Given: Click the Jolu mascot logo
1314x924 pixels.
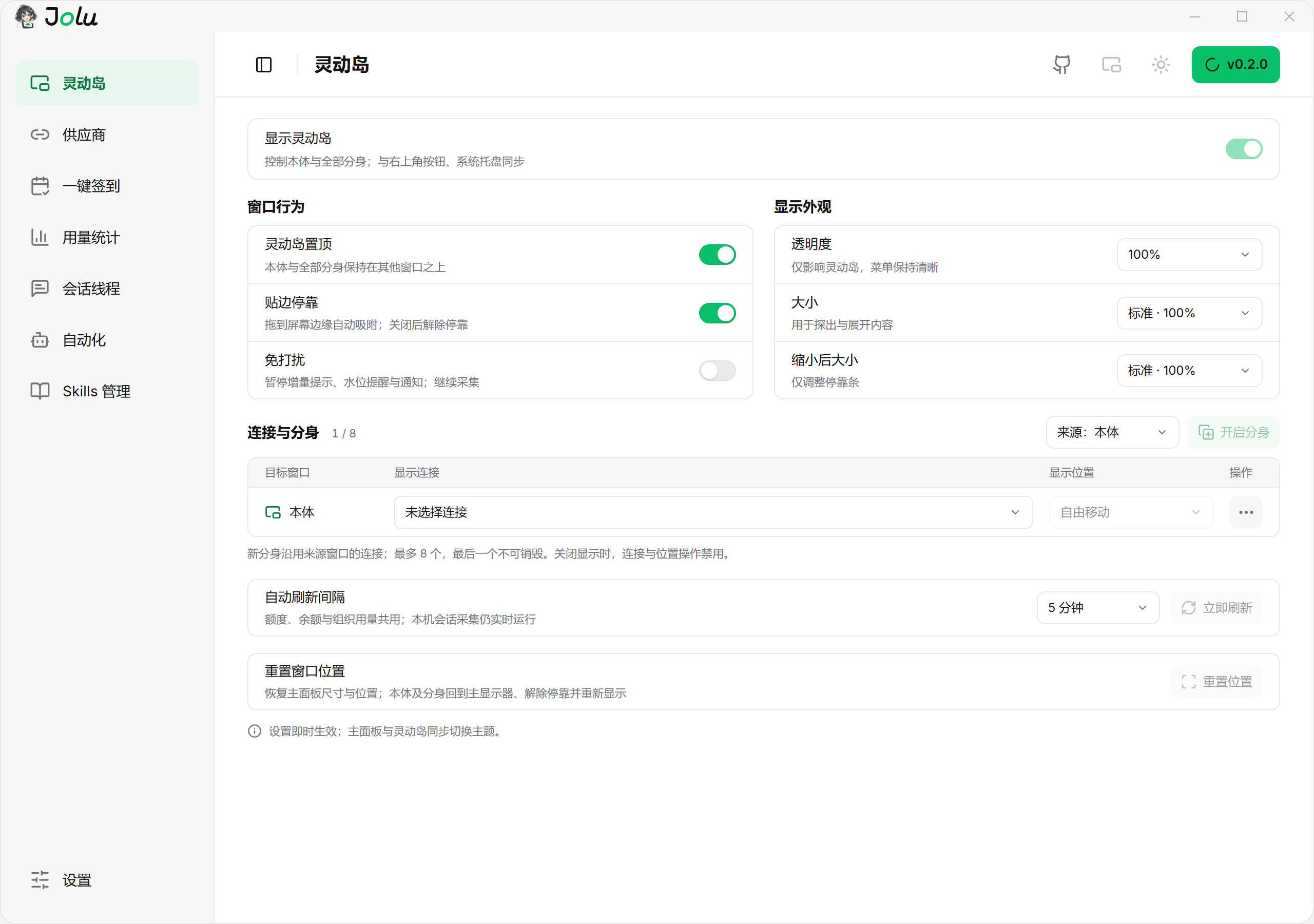Looking at the screenshot, I should (26, 16).
